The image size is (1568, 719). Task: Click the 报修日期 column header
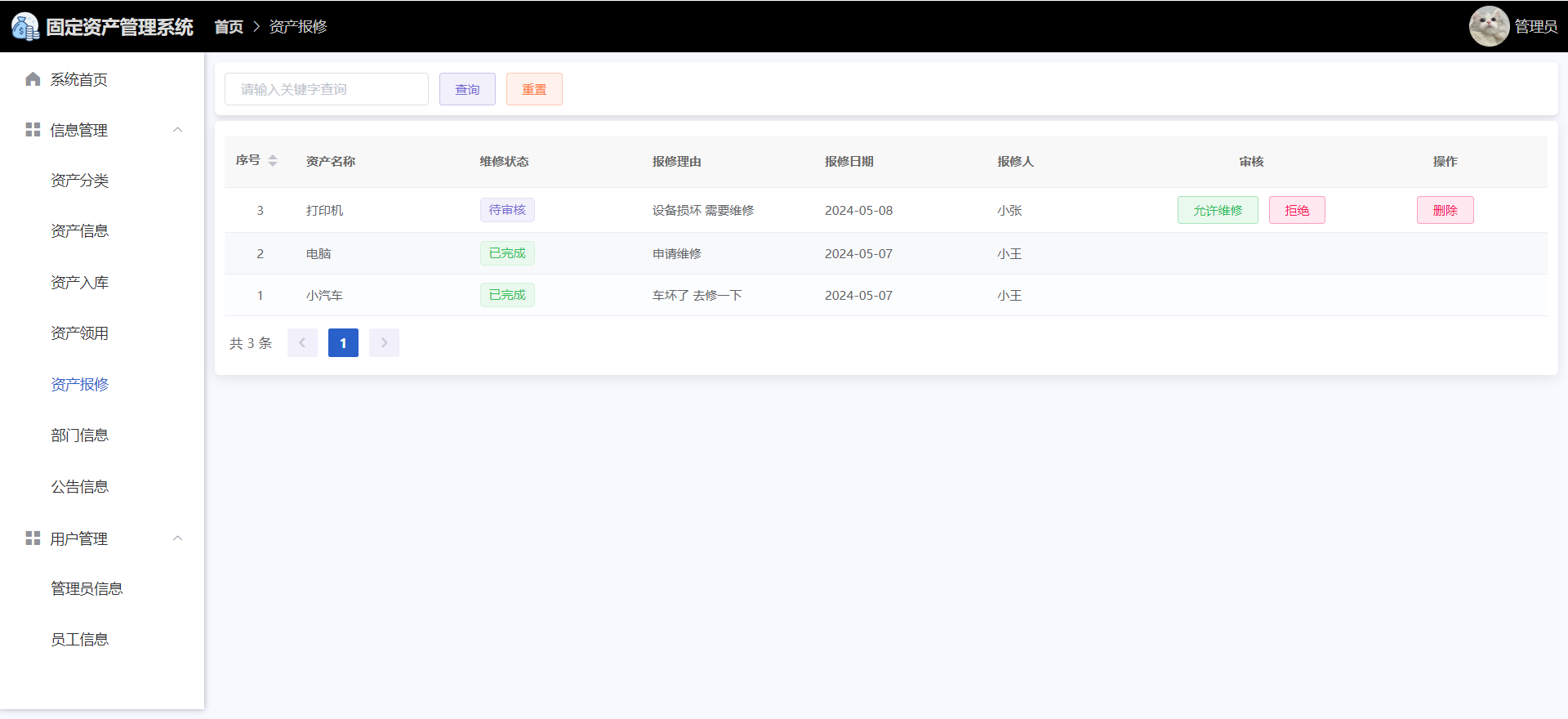tap(849, 162)
